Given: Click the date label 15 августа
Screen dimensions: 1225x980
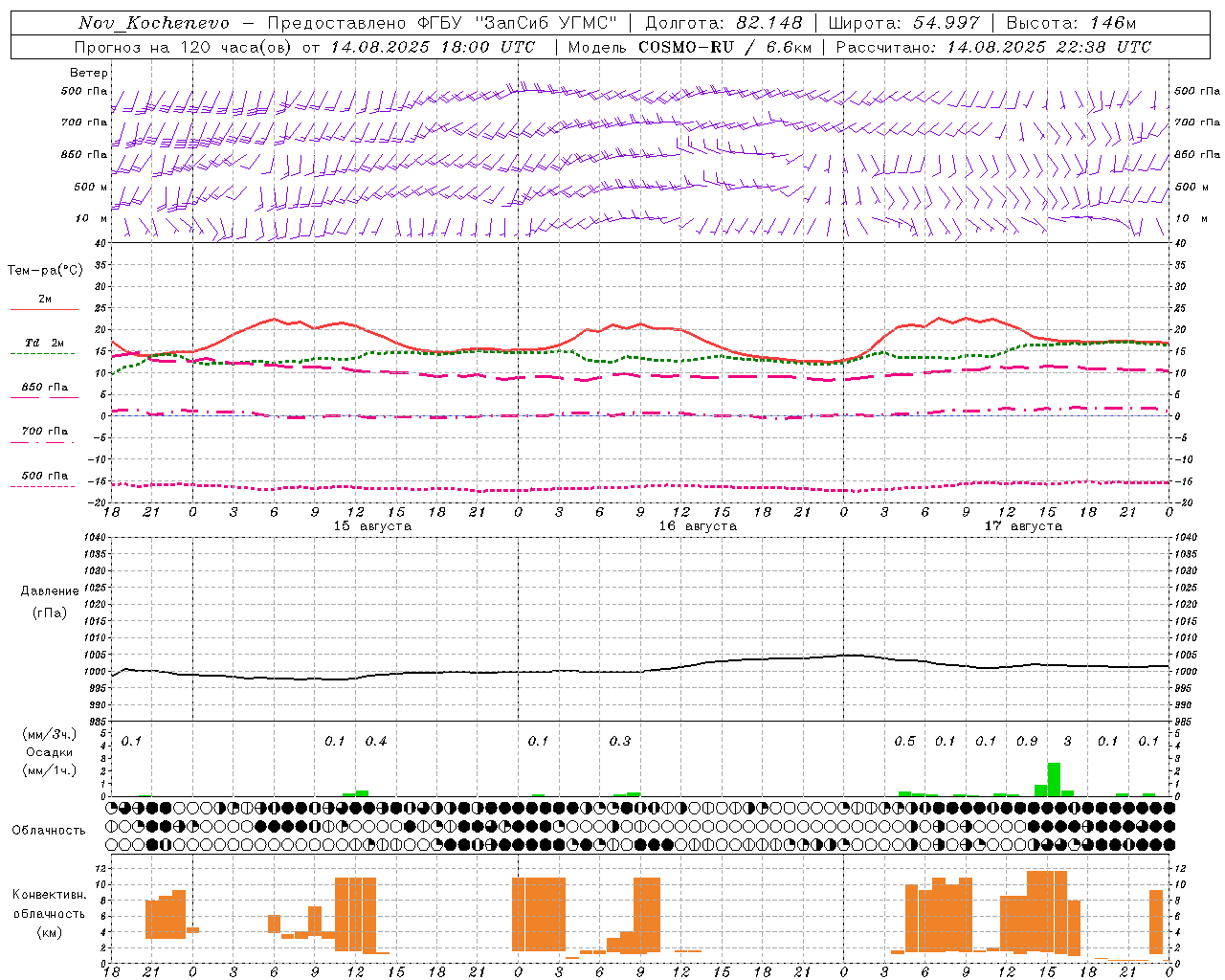Looking at the screenshot, I should pyautogui.click(x=372, y=526).
